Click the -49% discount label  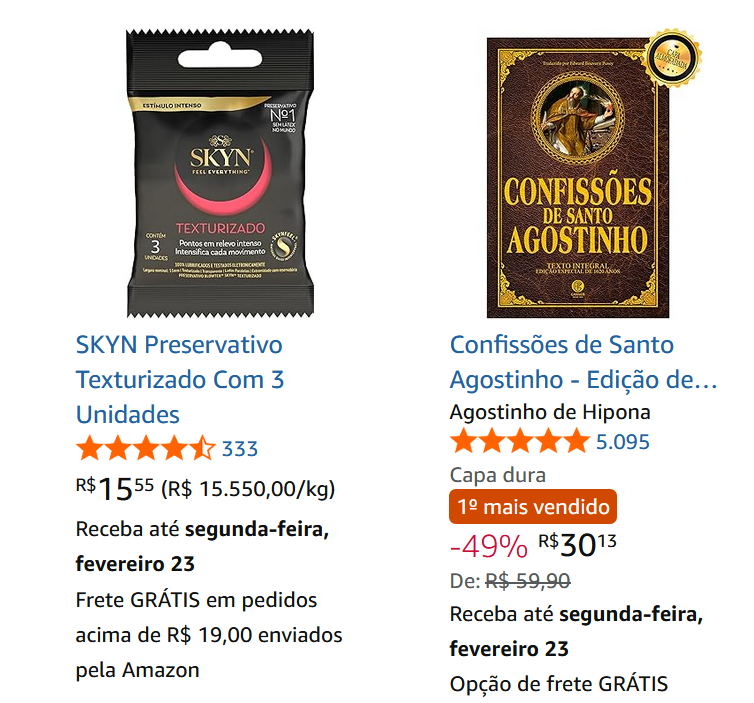point(489,547)
